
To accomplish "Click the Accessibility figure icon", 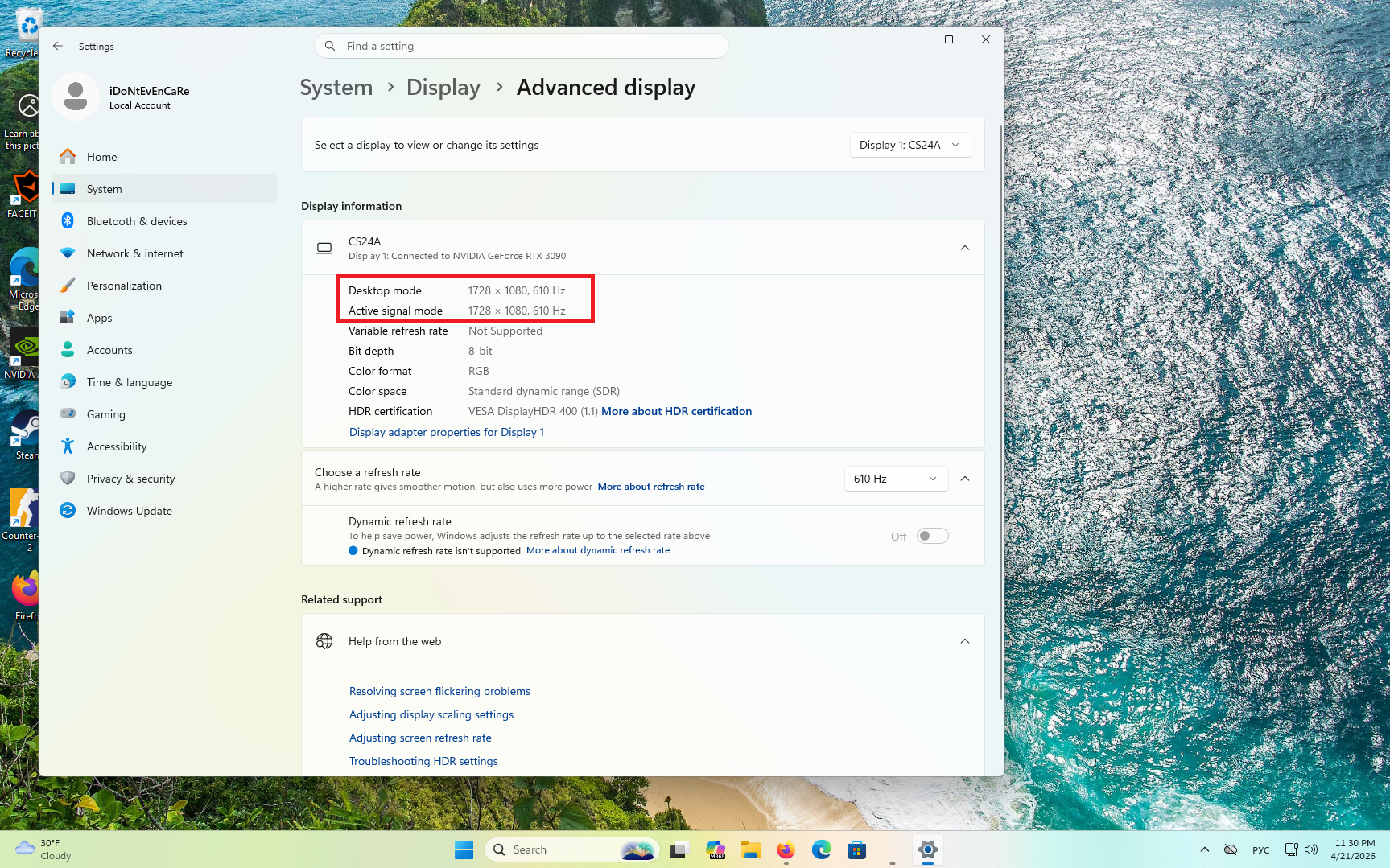I will pos(68,446).
